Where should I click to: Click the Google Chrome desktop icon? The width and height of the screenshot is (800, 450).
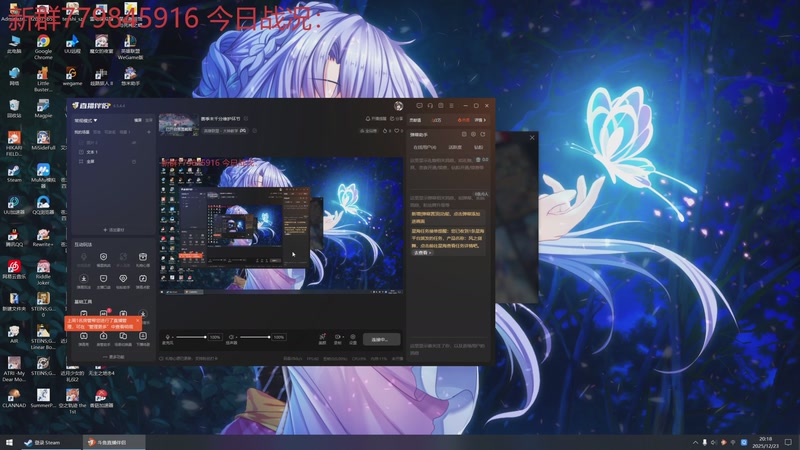(x=43, y=47)
